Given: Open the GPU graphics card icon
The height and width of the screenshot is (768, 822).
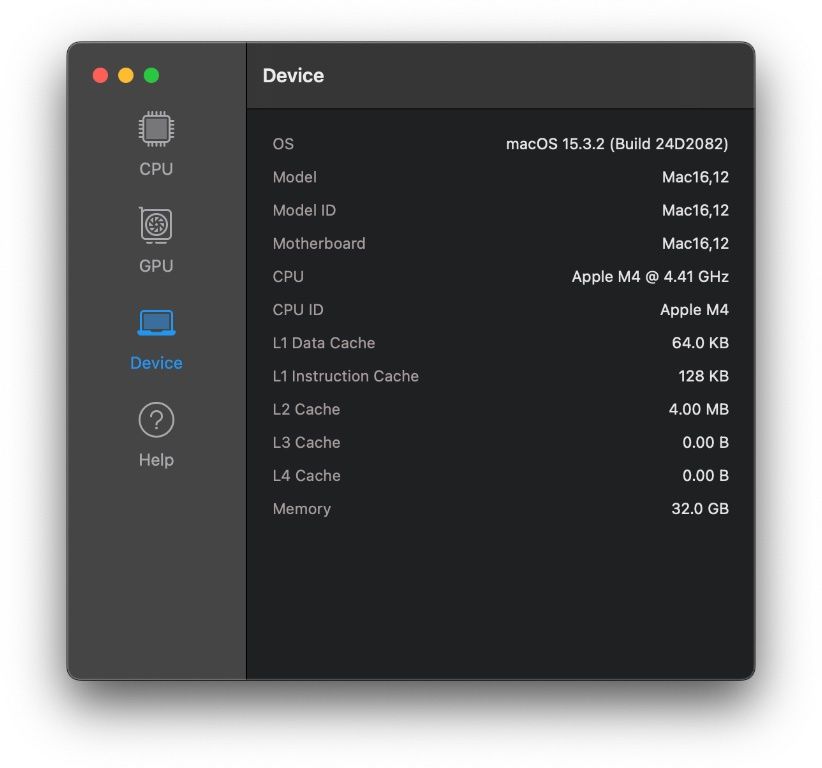Looking at the screenshot, I should (156, 225).
